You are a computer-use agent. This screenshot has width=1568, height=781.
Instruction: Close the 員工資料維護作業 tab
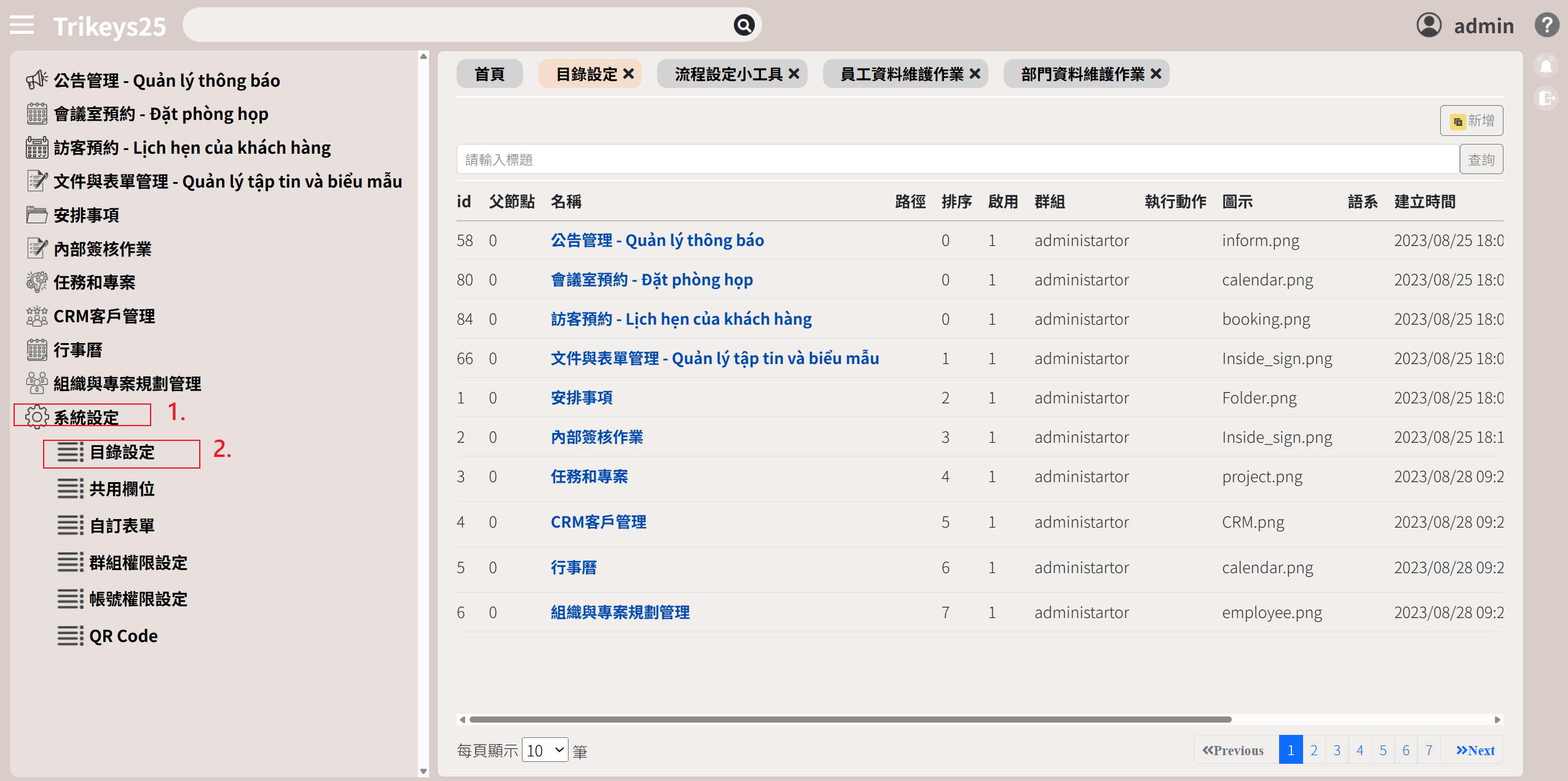(975, 74)
